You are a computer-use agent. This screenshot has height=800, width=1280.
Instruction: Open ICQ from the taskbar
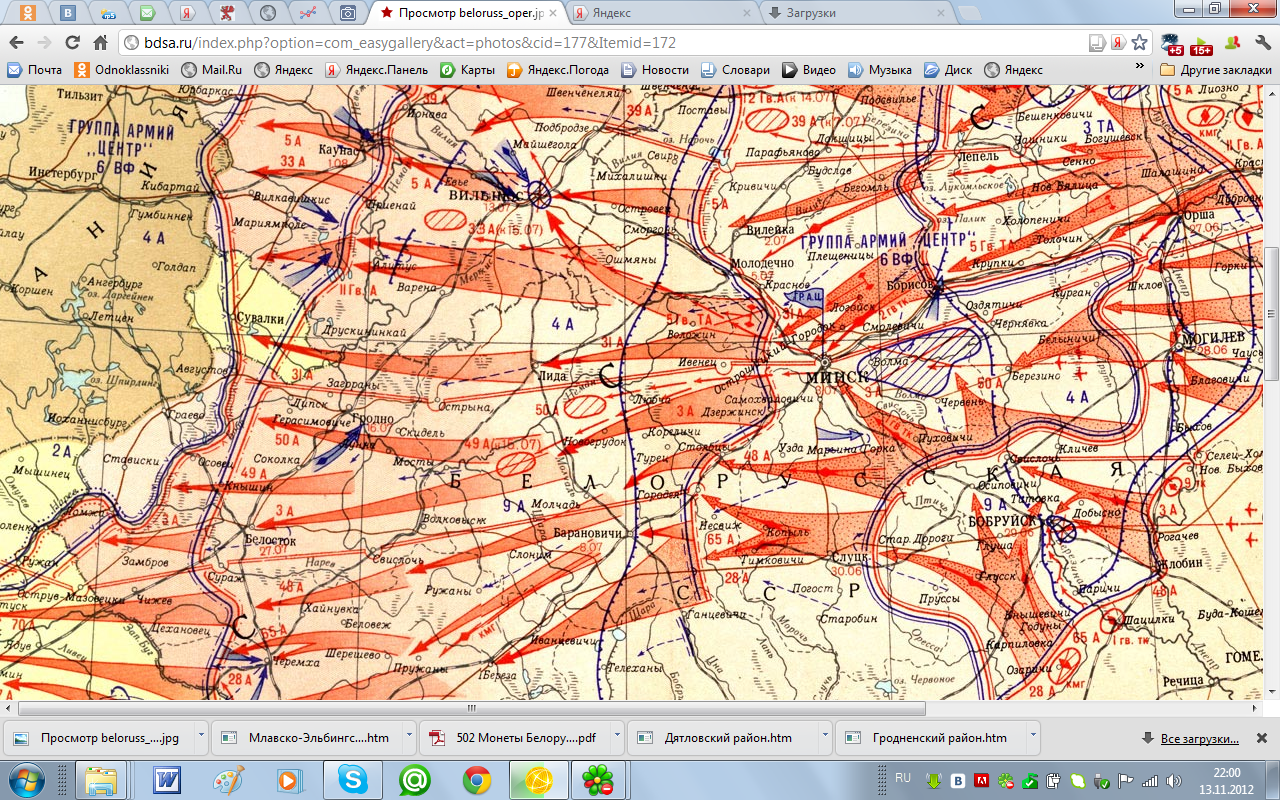[597, 779]
